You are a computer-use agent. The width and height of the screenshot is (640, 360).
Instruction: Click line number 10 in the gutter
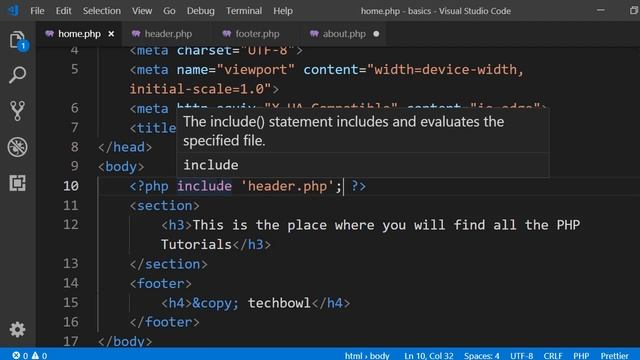click(x=71, y=186)
